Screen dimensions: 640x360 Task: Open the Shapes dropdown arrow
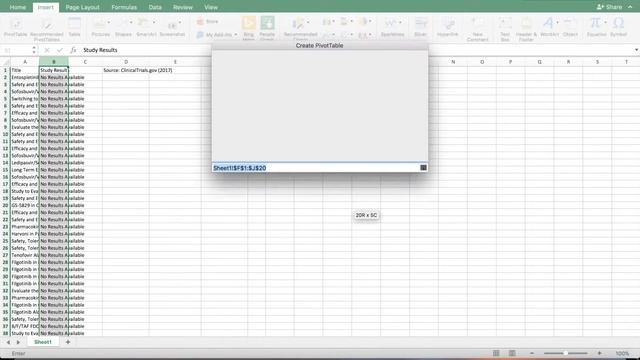[131, 22]
